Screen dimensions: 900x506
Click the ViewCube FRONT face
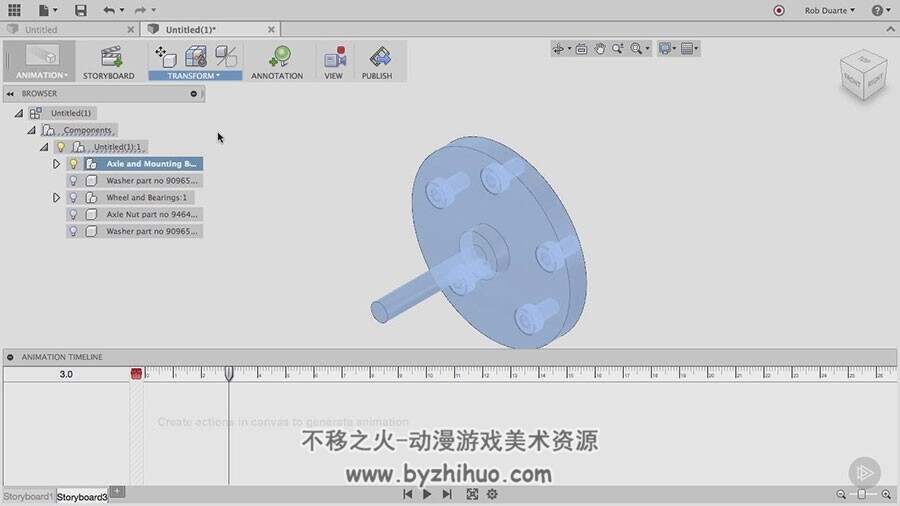point(852,82)
